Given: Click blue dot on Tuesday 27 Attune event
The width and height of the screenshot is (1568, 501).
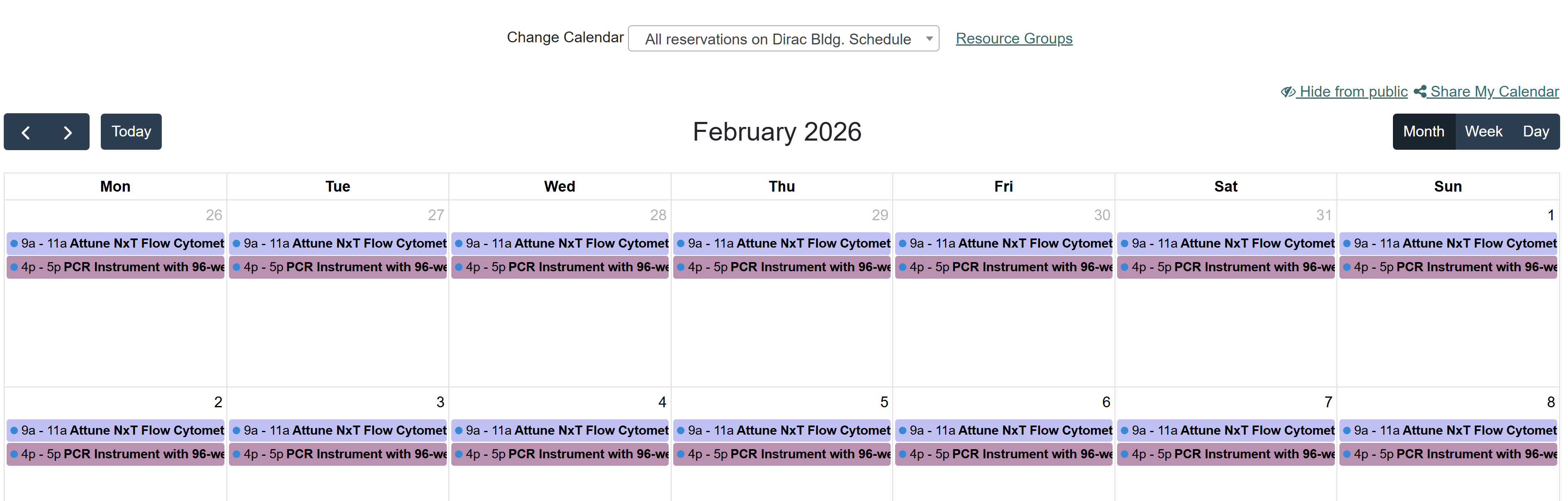Looking at the screenshot, I should click(236, 243).
